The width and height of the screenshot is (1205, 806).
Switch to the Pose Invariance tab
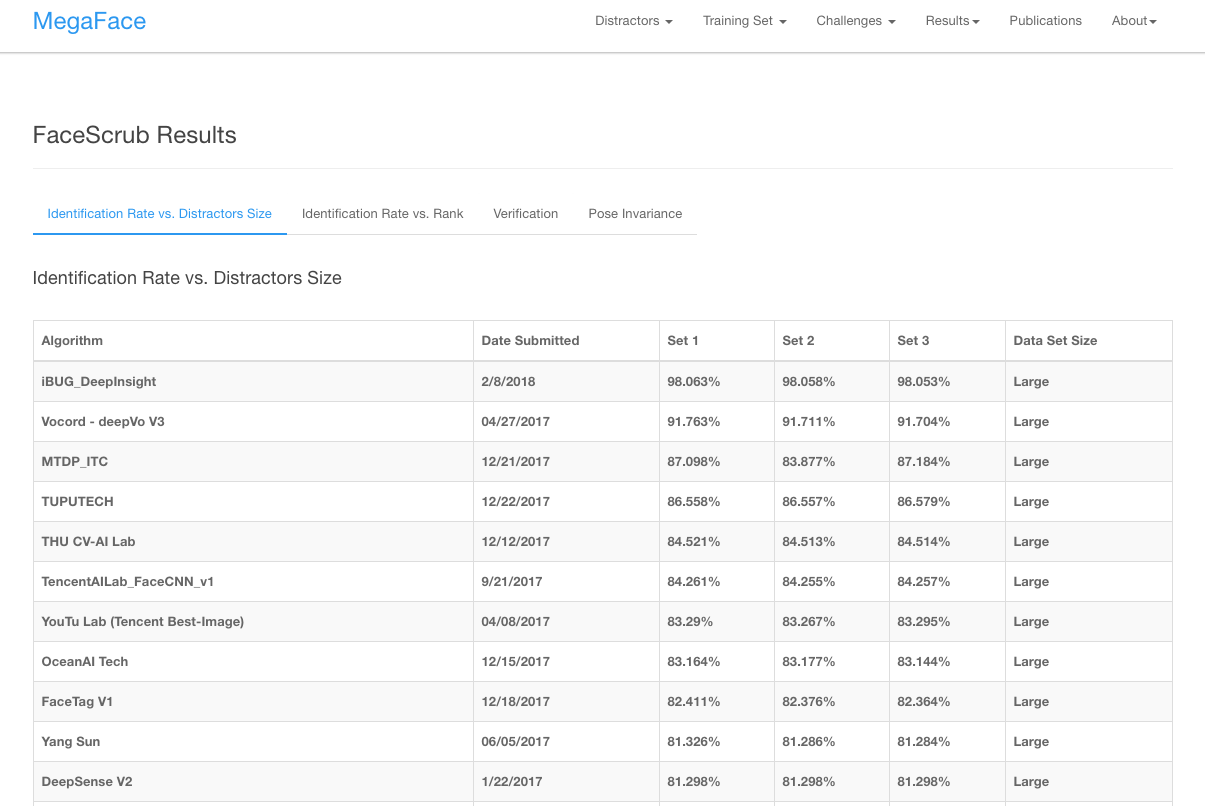pos(635,214)
